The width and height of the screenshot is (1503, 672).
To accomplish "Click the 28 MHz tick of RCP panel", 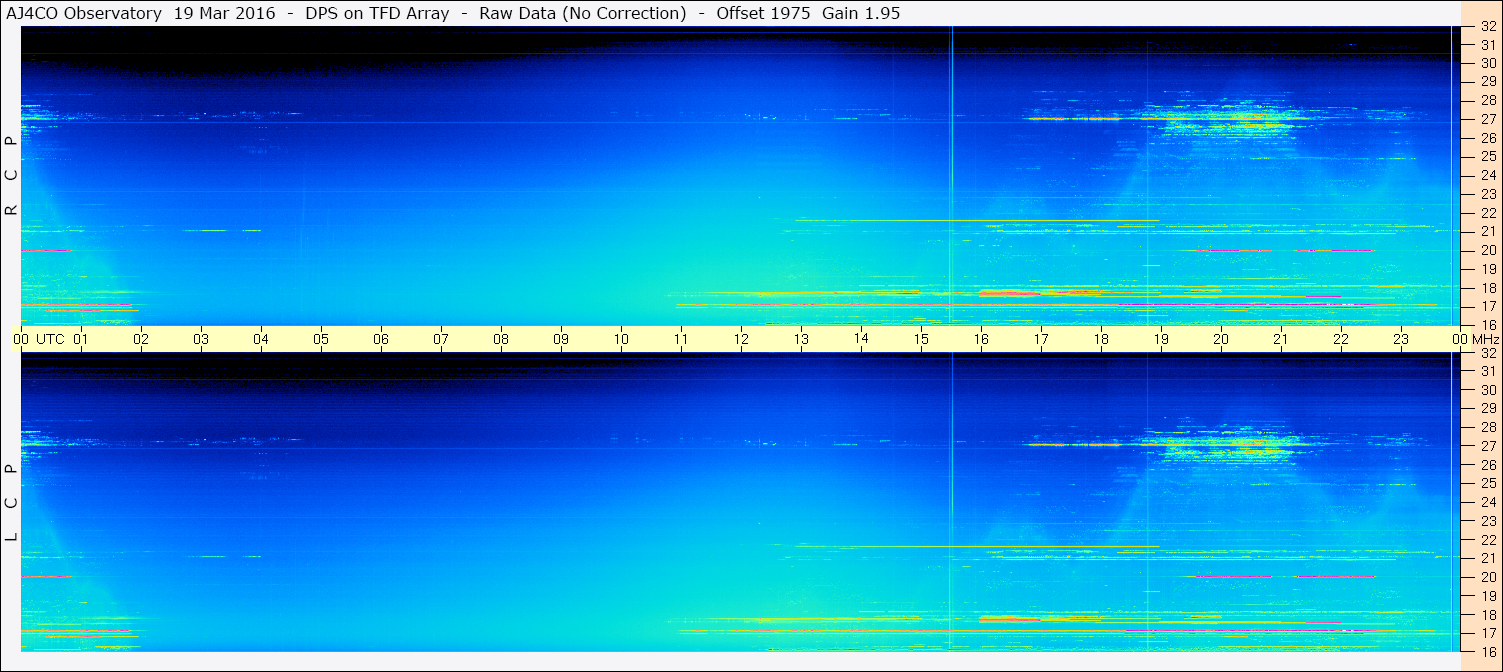I will 1488,101.
